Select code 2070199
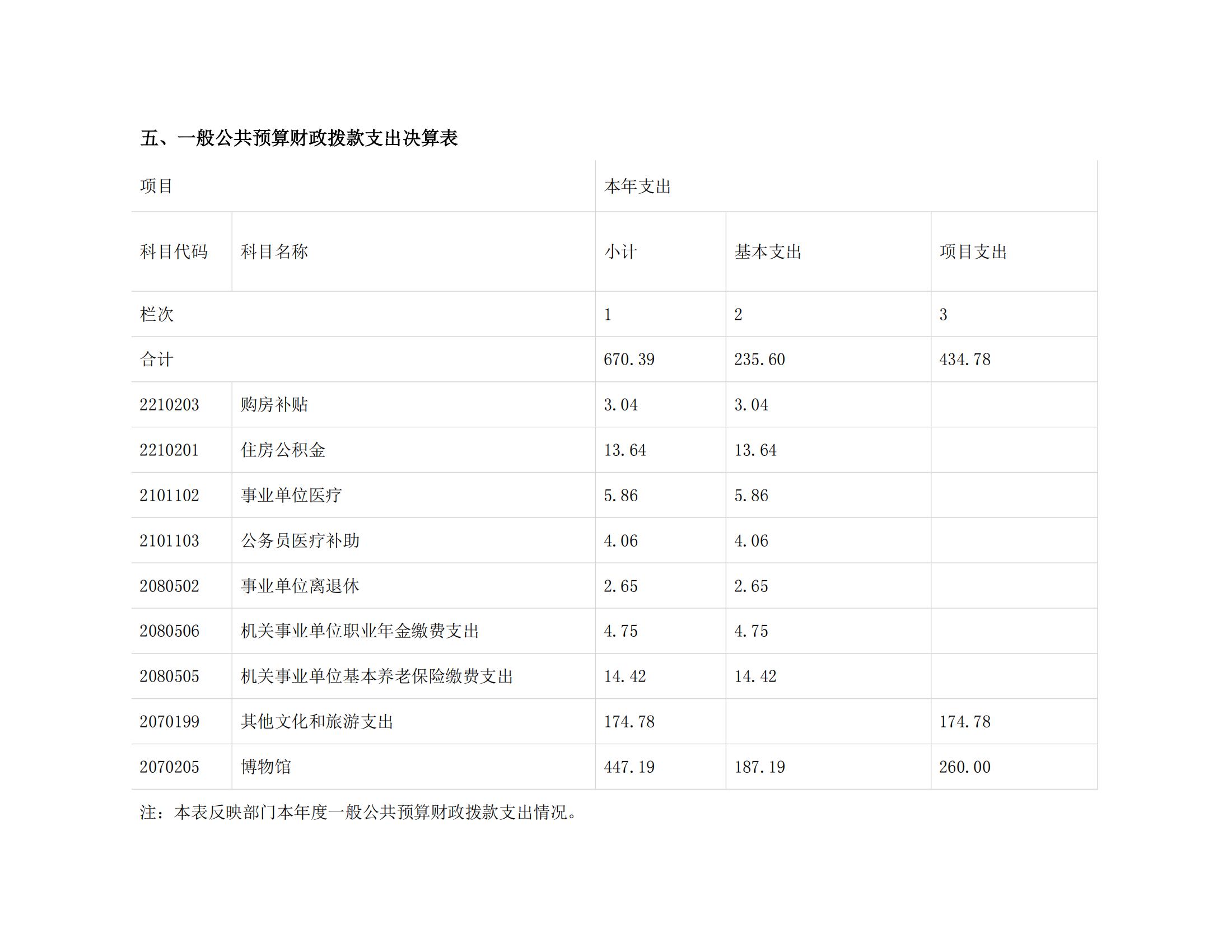1232x952 pixels. point(169,721)
